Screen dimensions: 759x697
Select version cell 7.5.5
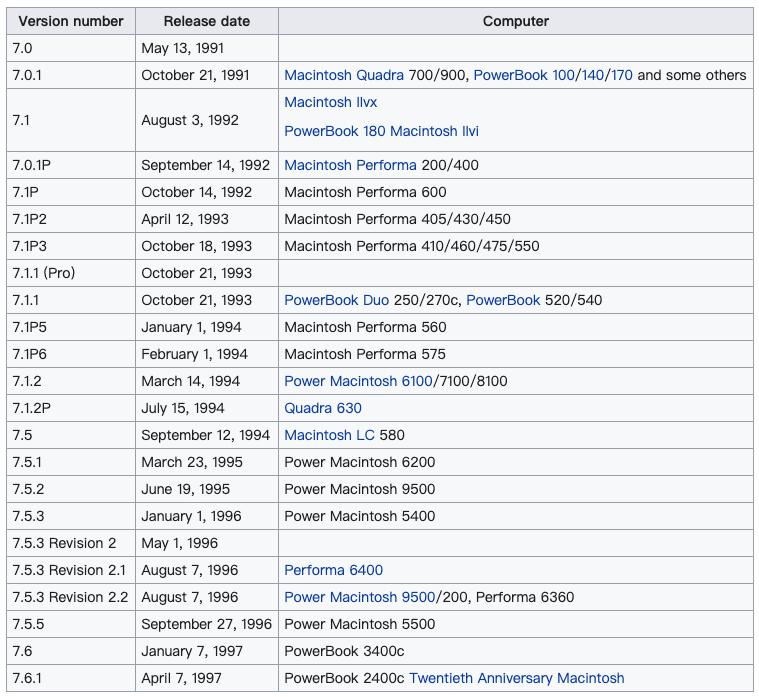coord(71,624)
